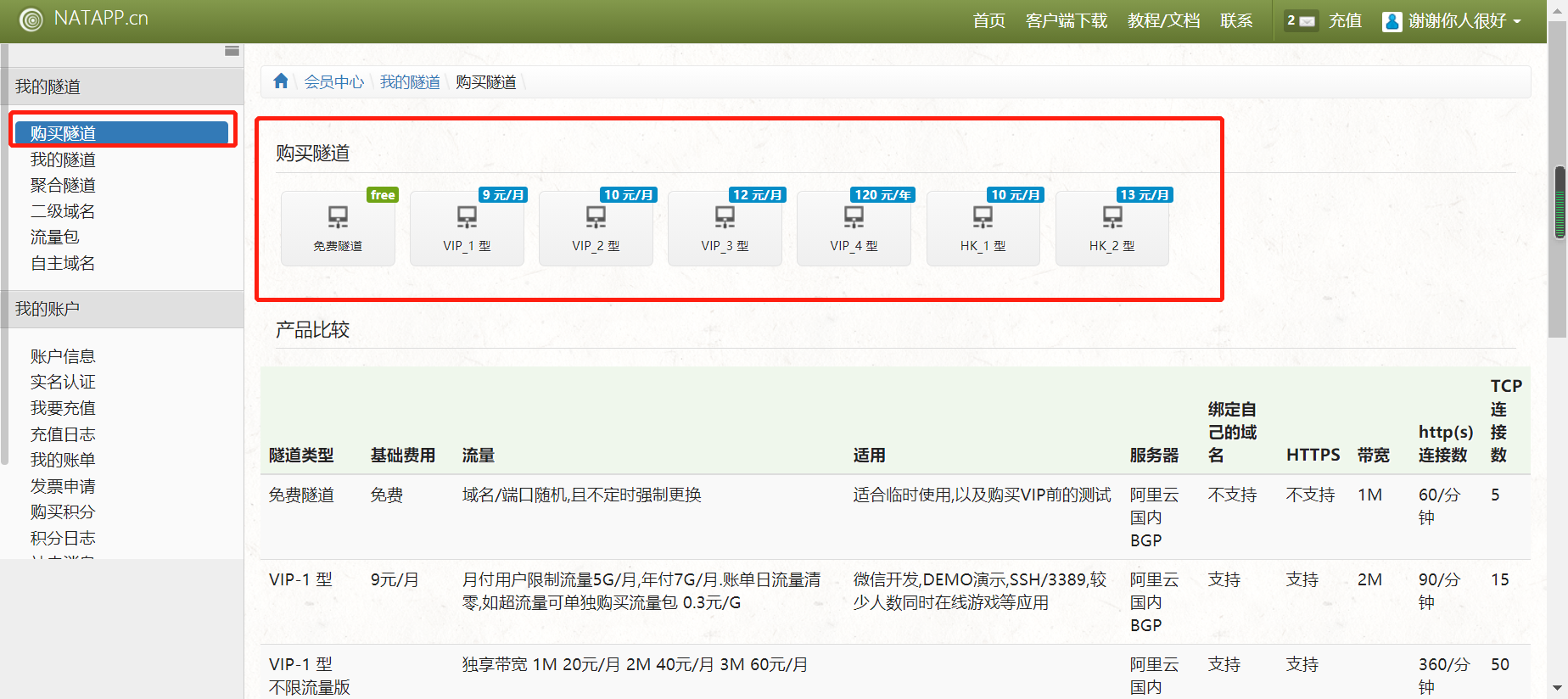Click the NATAPP.cn logo icon

pyautogui.click(x=31, y=20)
